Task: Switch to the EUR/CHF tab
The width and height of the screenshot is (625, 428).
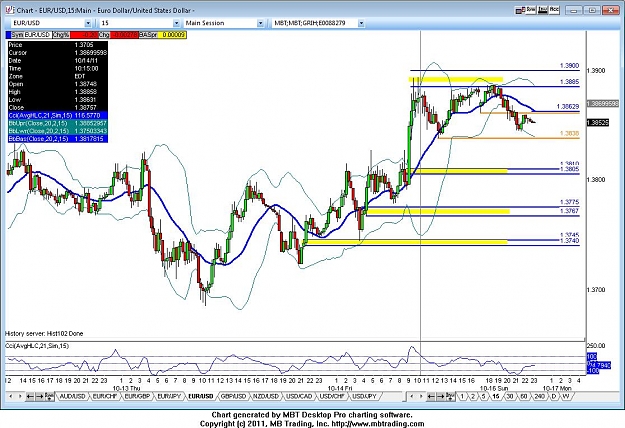Action: (104, 397)
